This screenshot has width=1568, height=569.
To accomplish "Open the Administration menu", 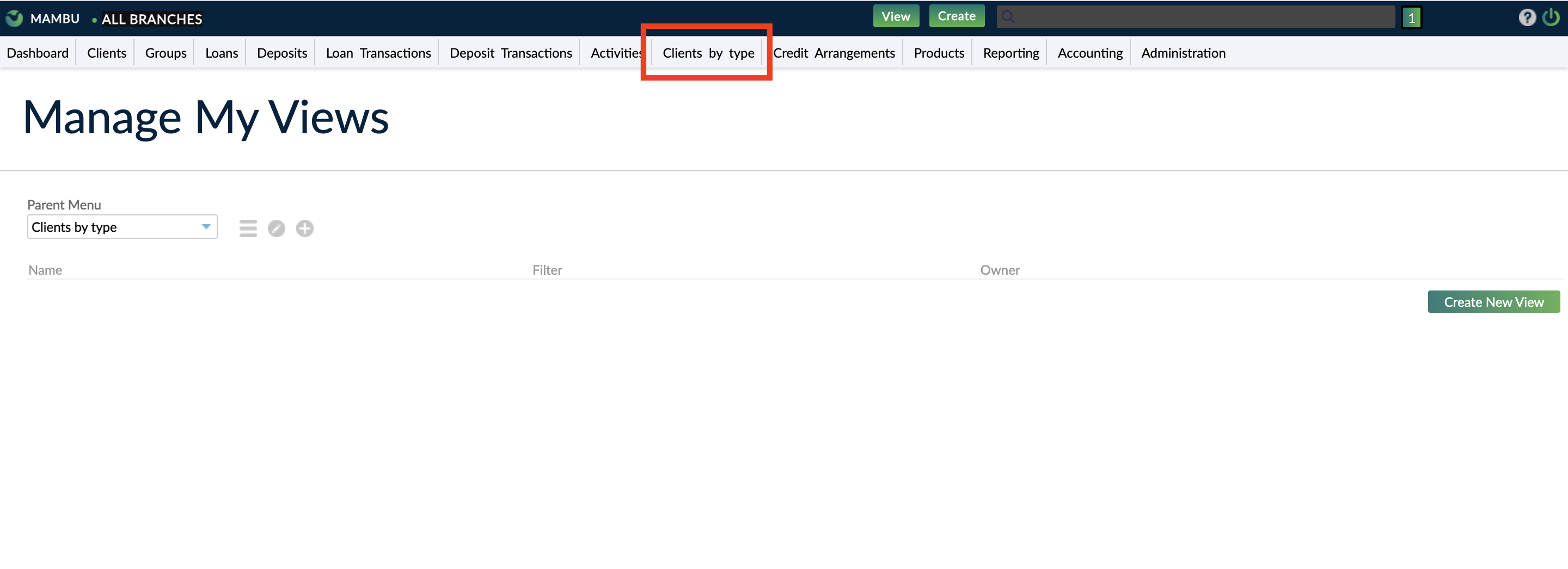I will tap(1183, 53).
